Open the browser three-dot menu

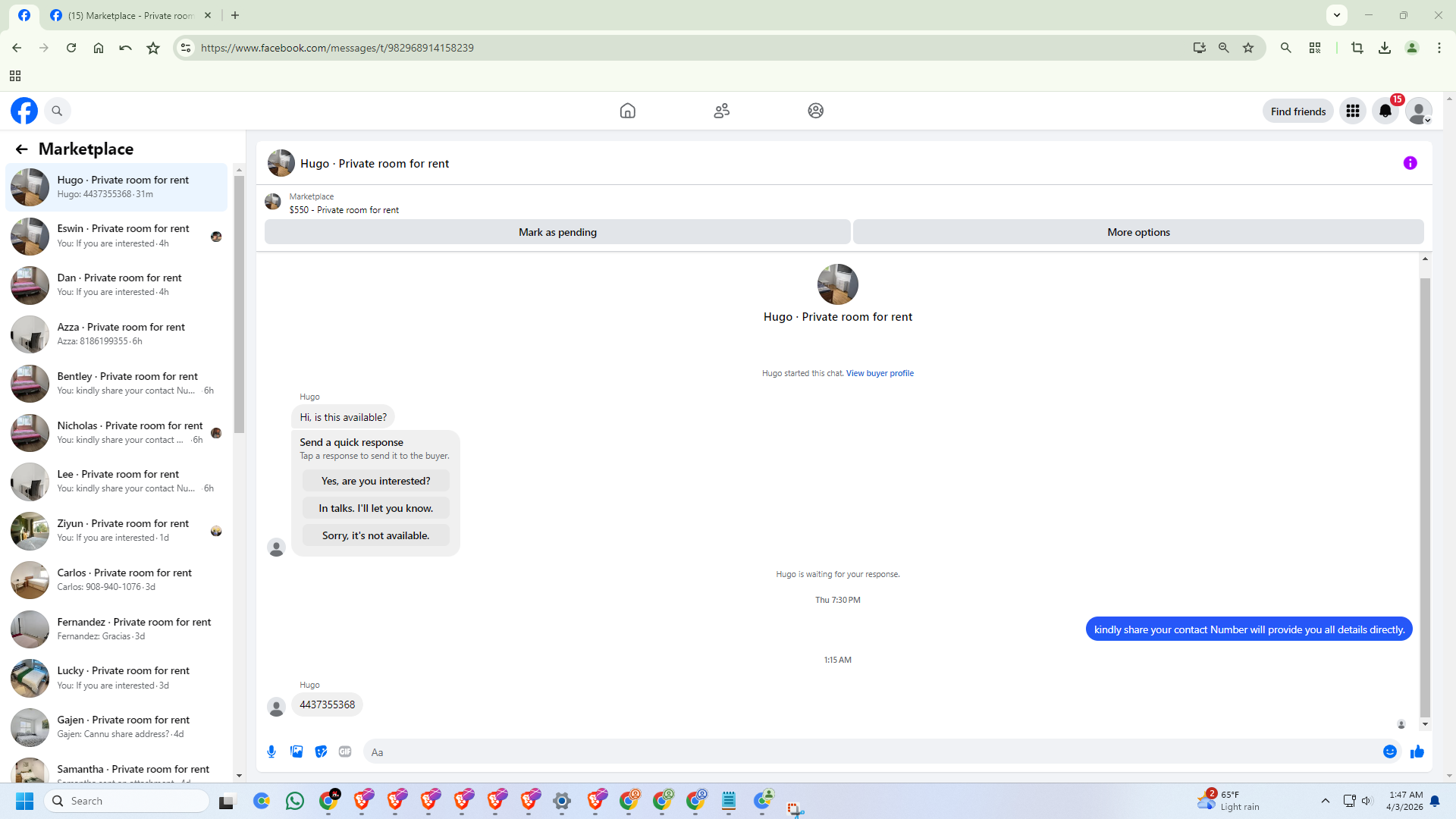point(1439,48)
